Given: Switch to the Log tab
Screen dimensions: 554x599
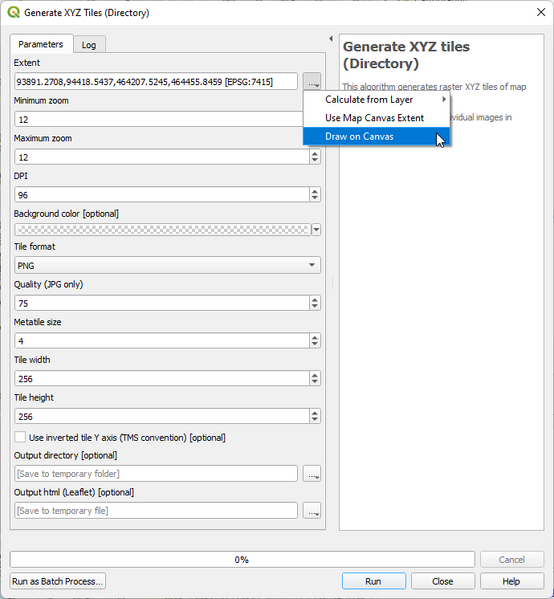Looking at the screenshot, I should pos(89,45).
